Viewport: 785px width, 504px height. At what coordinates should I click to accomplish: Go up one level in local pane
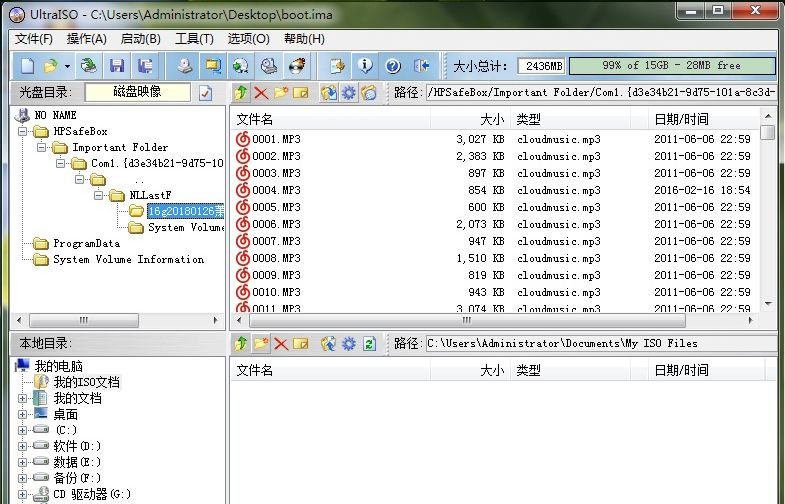241,344
